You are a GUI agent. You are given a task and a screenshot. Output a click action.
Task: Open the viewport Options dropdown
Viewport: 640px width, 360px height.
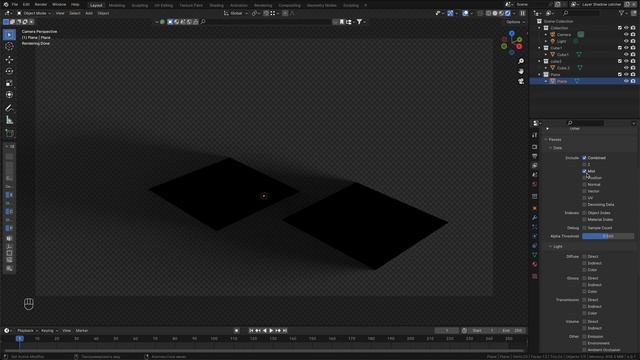tap(516, 22)
